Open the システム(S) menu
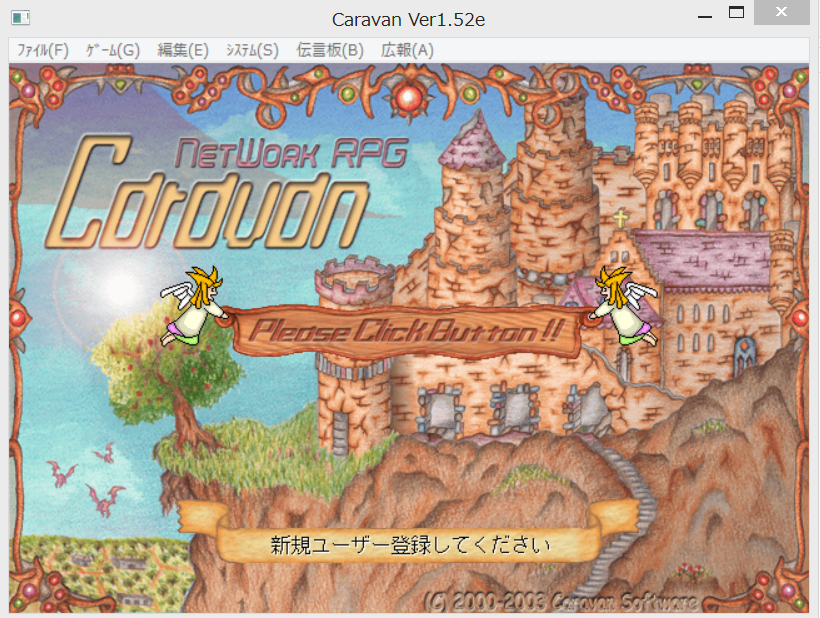This screenshot has height=618, width=820. [x=252, y=50]
